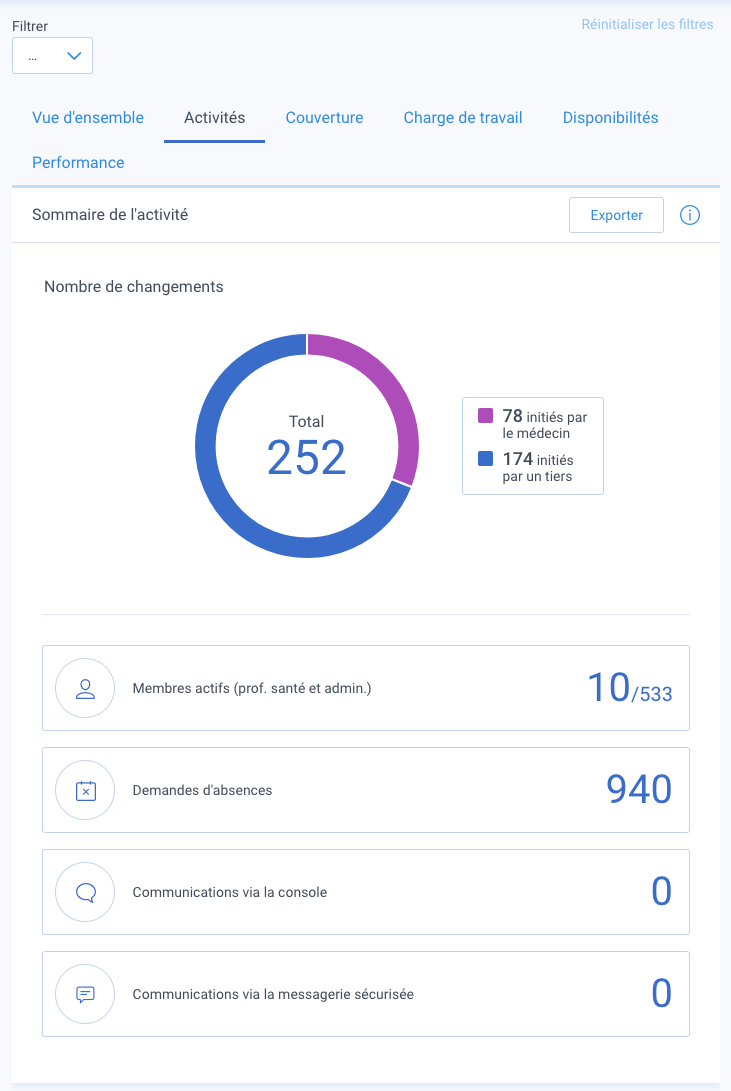Click the '174 initiés par un tiers' legend text
Screen dimensions: 731x1091
coord(538,467)
